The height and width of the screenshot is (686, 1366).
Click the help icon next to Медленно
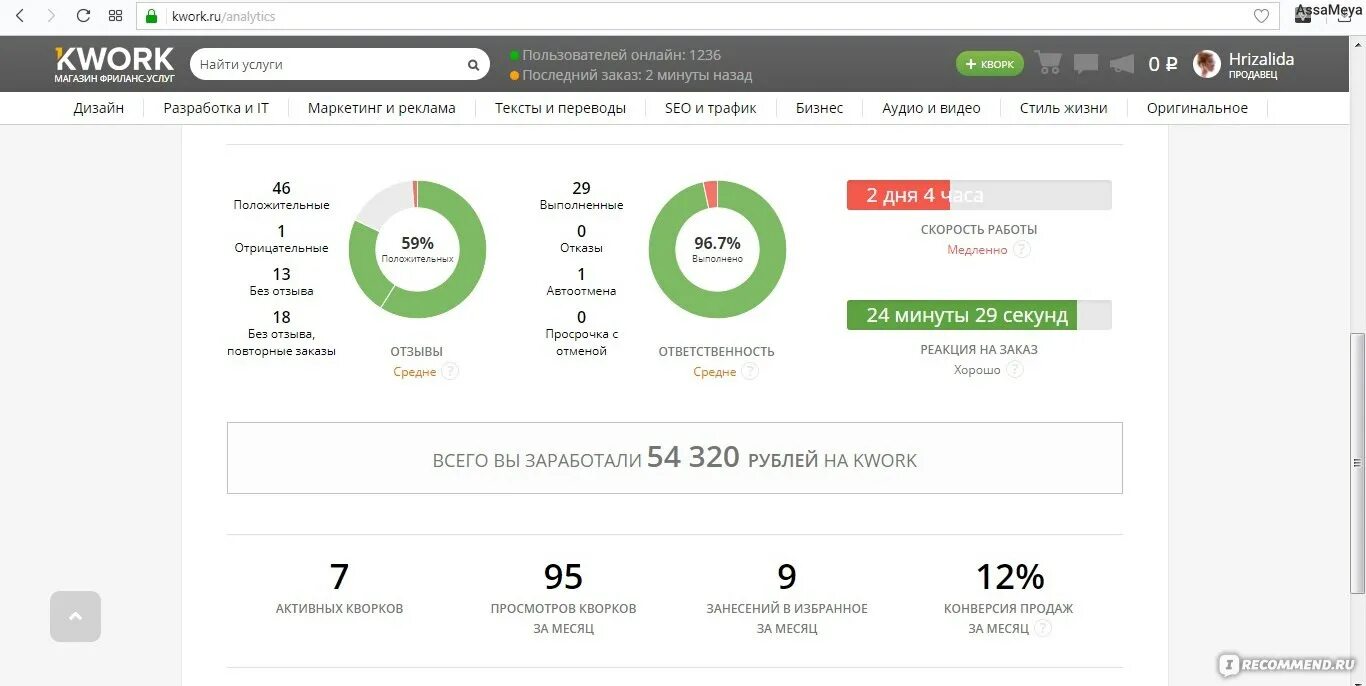pyautogui.click(x=1021, y=249)
